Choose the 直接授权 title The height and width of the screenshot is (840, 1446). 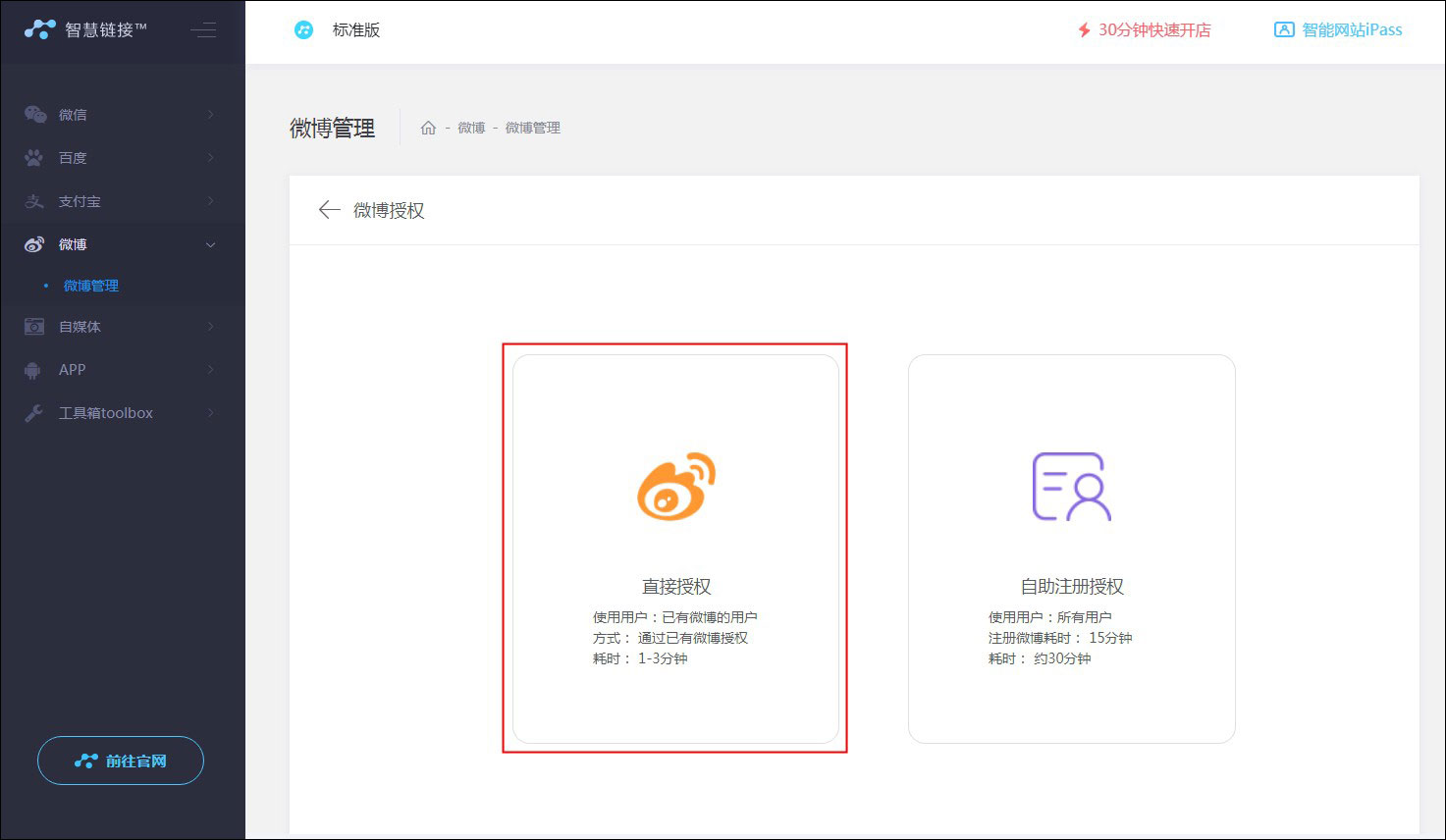coord(676,587)
